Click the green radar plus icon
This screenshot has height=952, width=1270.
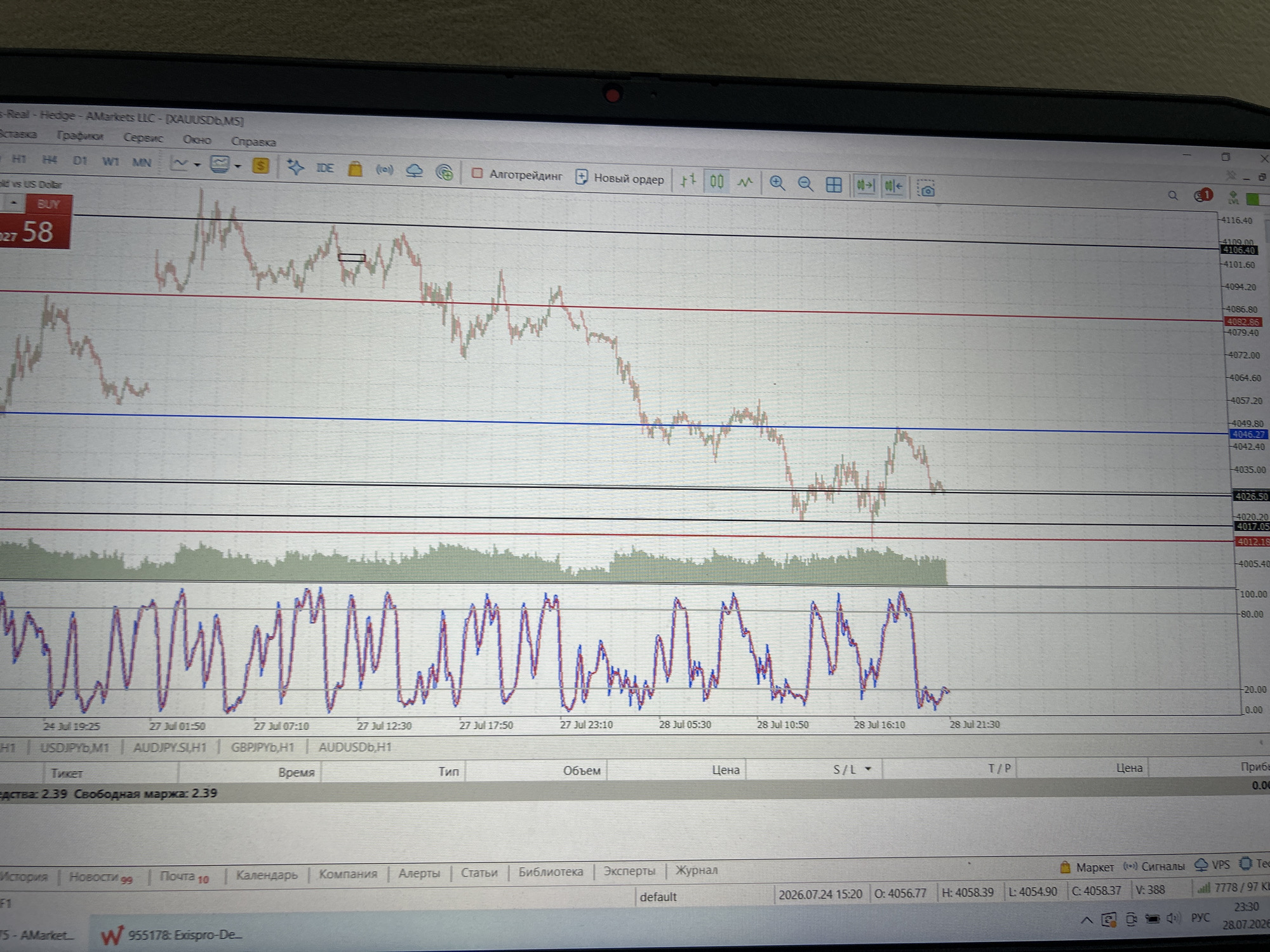pyautogui.click(x=444, y=172)
